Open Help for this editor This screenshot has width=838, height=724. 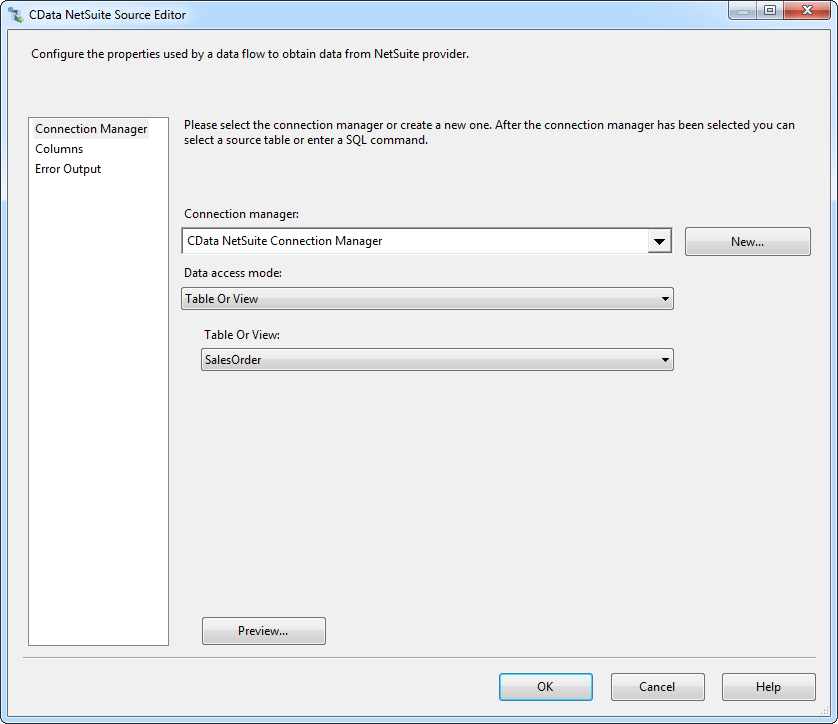pyautogui.click(x=768, y=687)
